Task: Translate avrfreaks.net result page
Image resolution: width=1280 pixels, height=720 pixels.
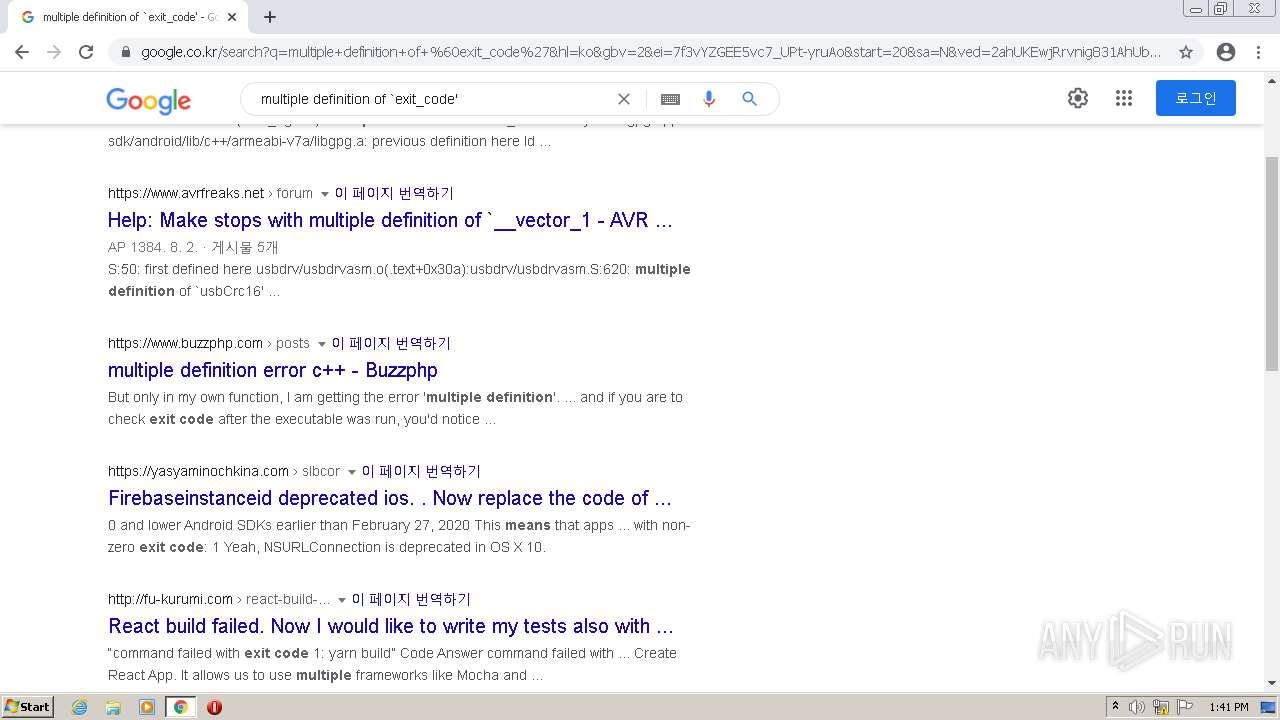Action: pos(394,193)
